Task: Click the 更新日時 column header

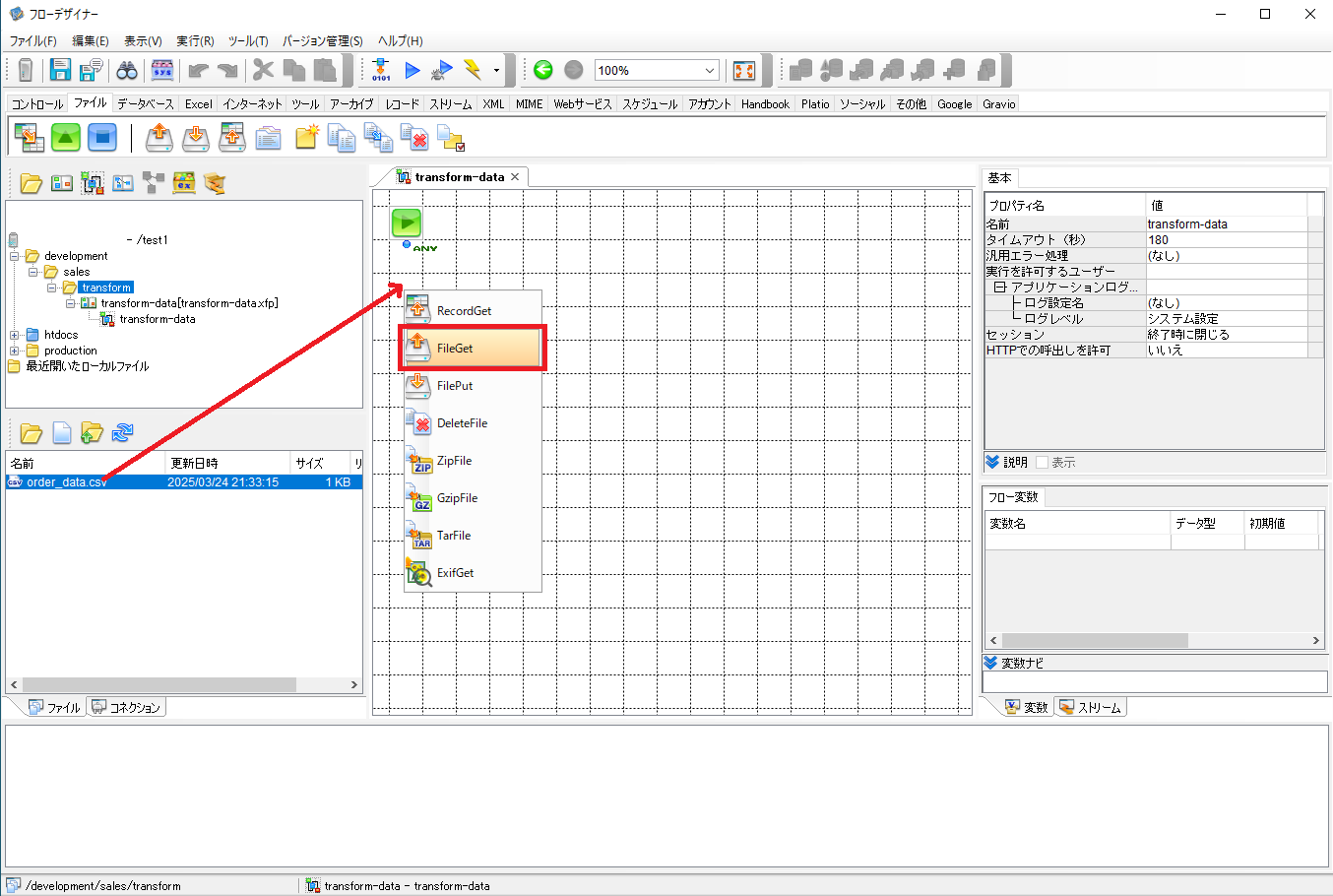Action: tap(227, 463)
